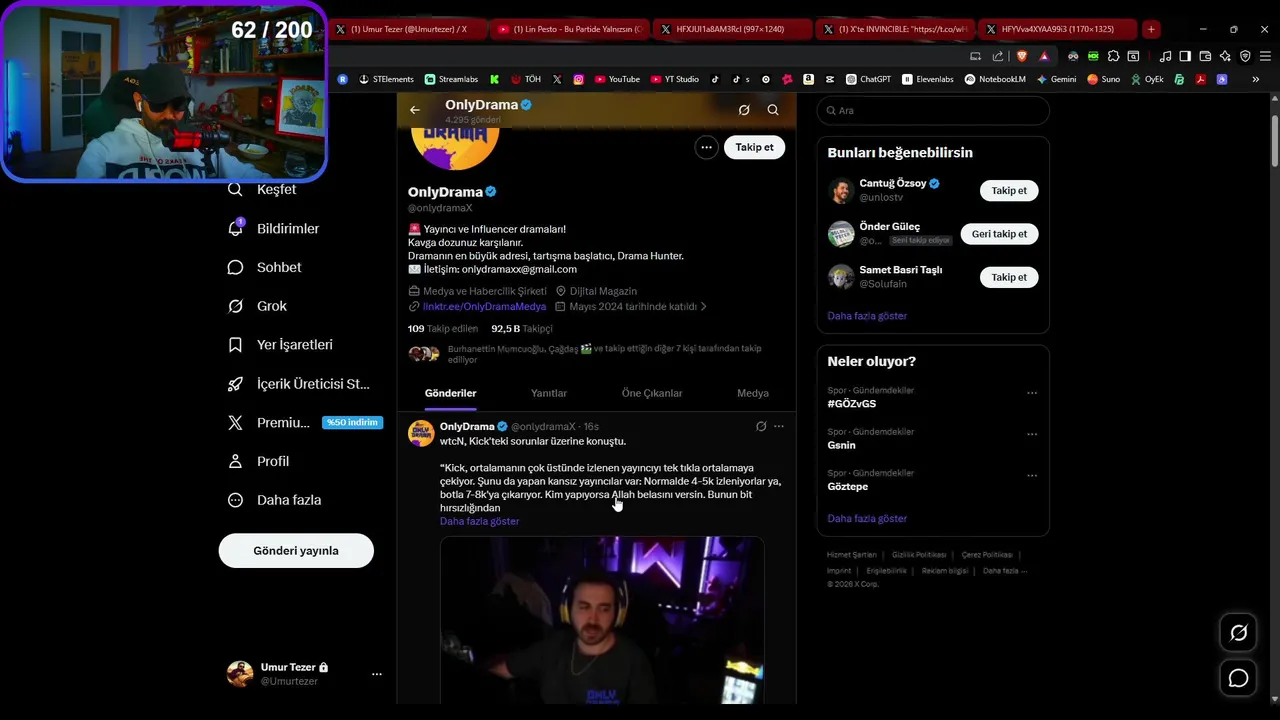Screen dimensions: 1280x720
Task: Open Gizlilik Politikası footer link
Action: tap(919, 555)
